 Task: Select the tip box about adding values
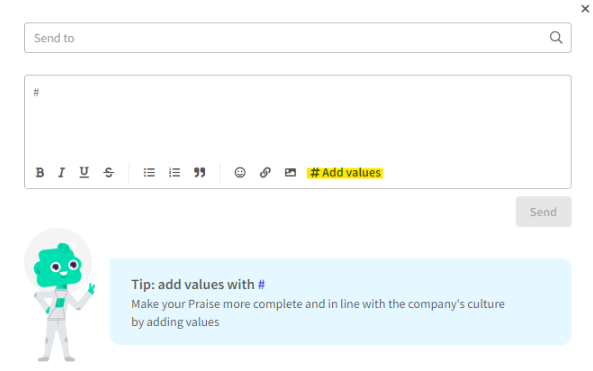click(340, 302)
